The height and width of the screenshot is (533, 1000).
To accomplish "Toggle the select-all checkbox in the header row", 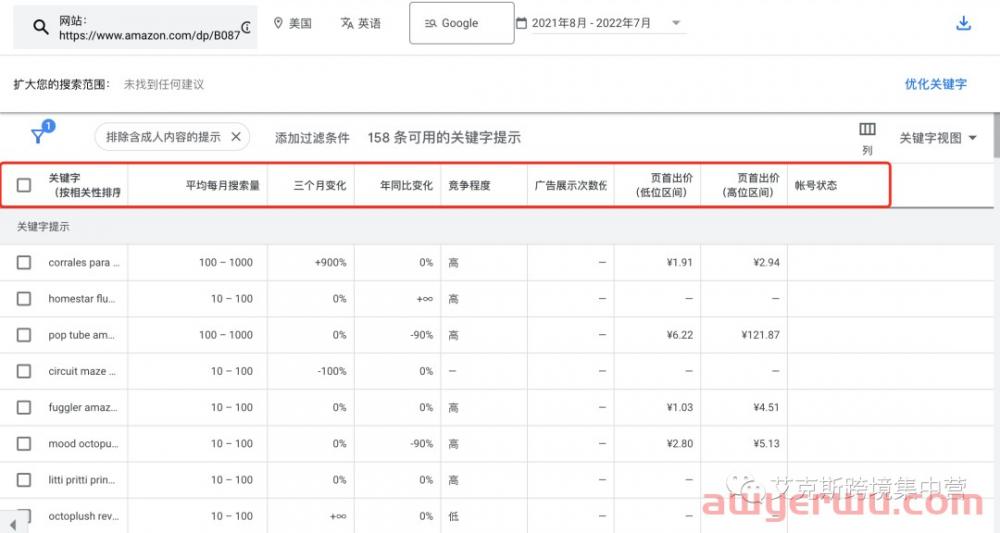I will click(24, 185).
